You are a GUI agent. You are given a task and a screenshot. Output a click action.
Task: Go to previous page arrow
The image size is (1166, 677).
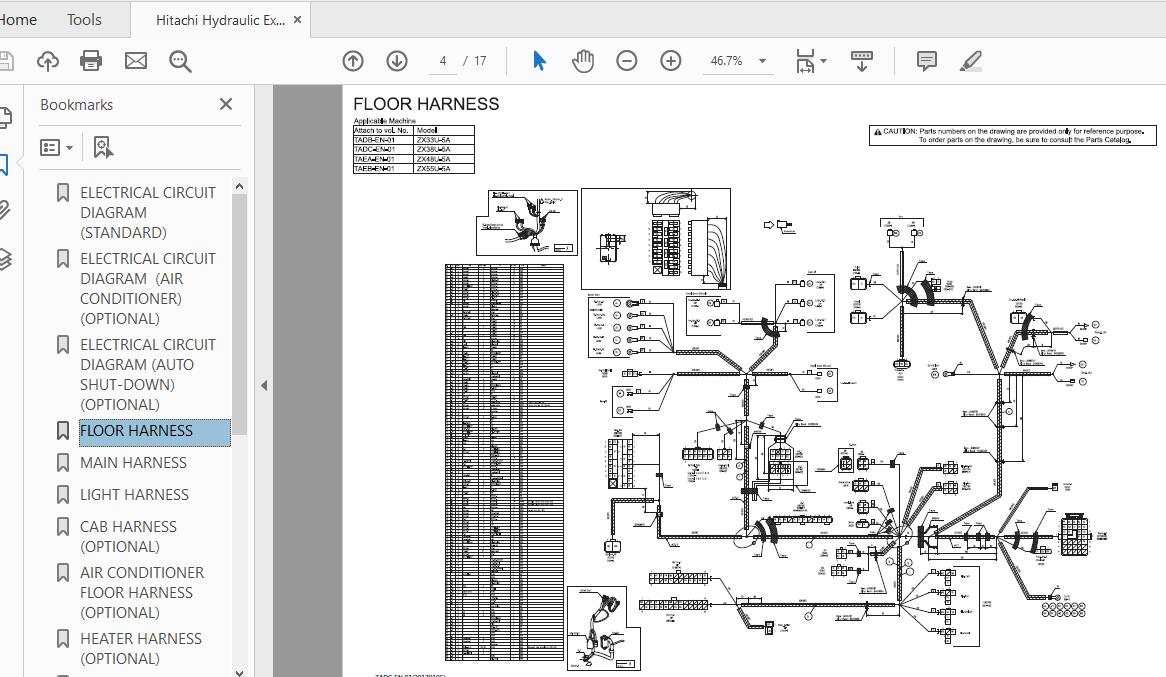coord(352,61)
